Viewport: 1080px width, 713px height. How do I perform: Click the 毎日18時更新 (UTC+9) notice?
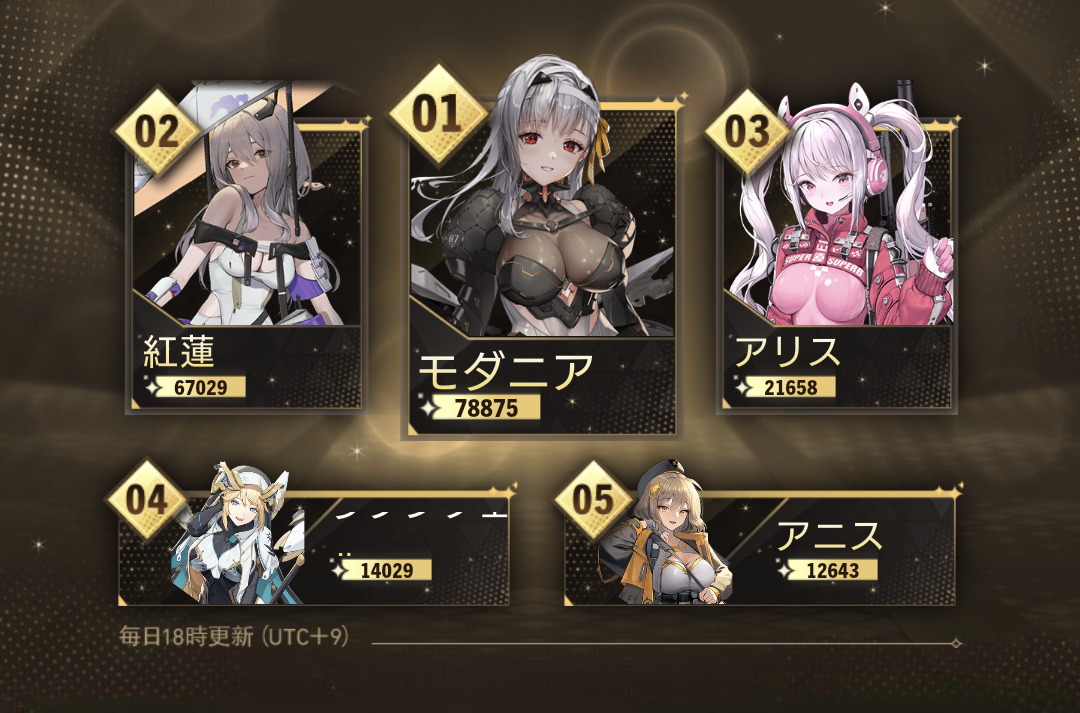234,636
